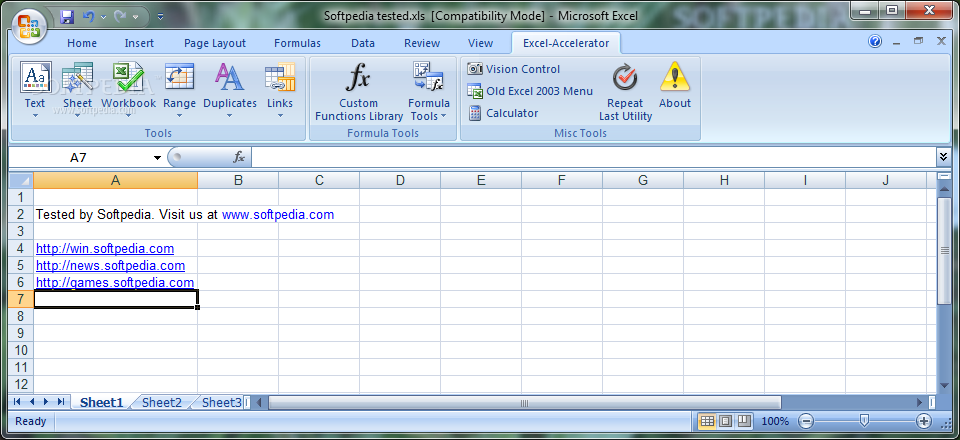Start Vision Control utility

click(x=514, y=69)
